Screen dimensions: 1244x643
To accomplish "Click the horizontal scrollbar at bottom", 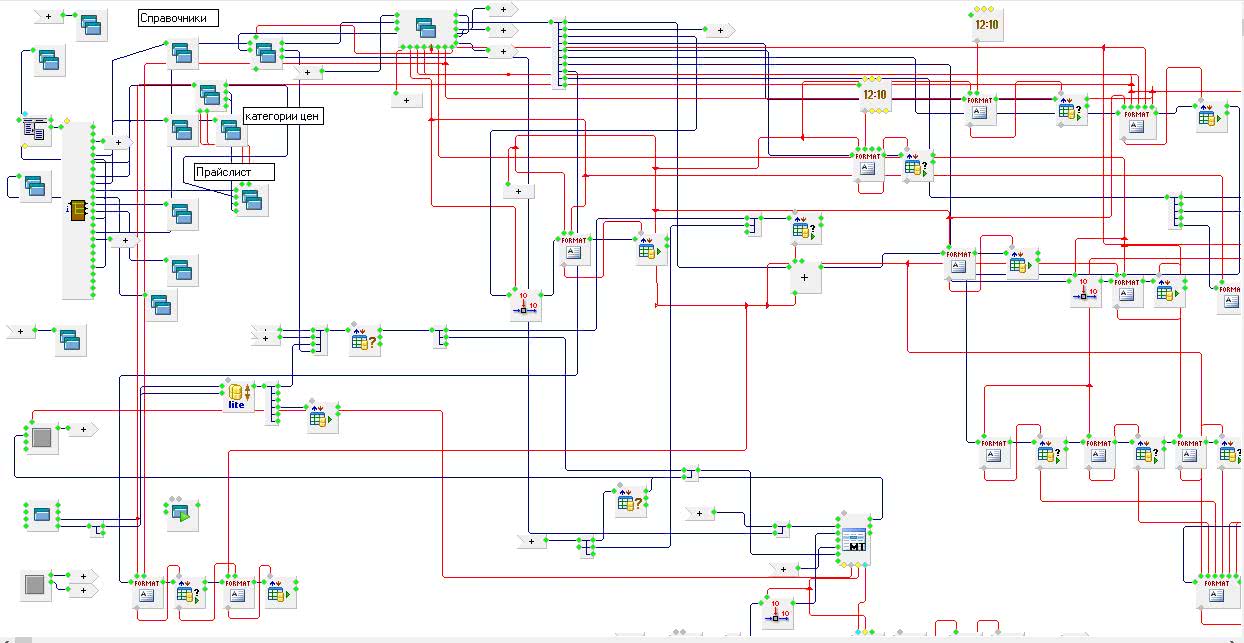I will (x=620, y=639).
